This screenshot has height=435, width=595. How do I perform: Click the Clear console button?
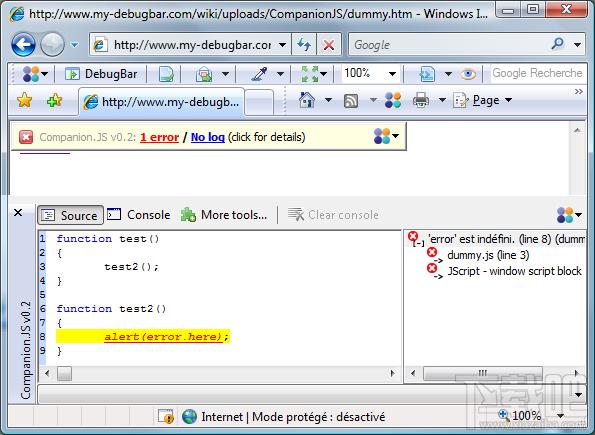pos(333,215)
